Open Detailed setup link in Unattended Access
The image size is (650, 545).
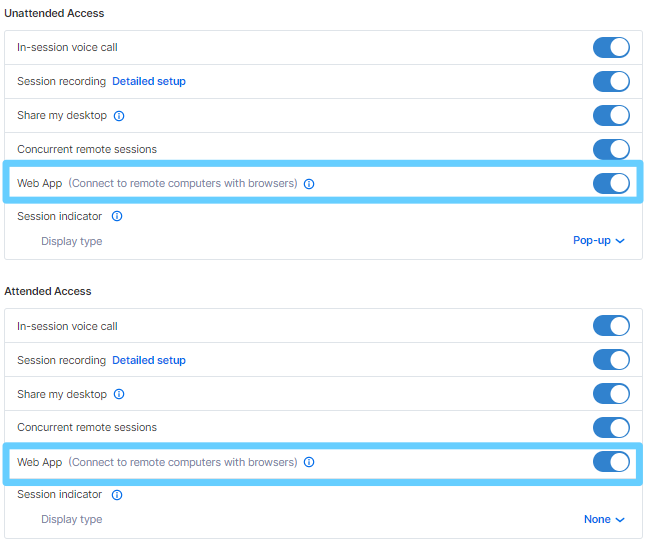point(149,81)
